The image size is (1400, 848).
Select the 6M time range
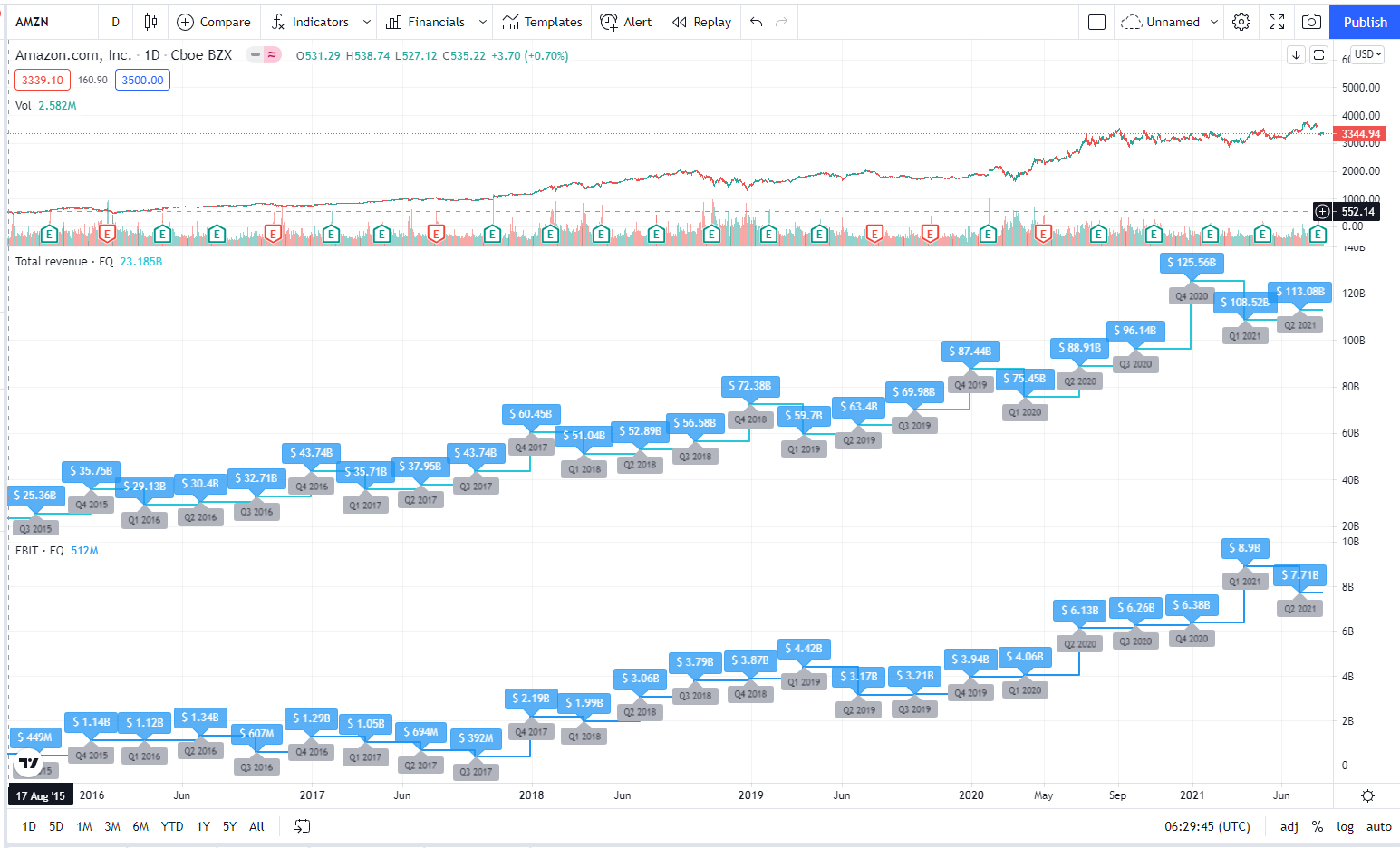140,826
